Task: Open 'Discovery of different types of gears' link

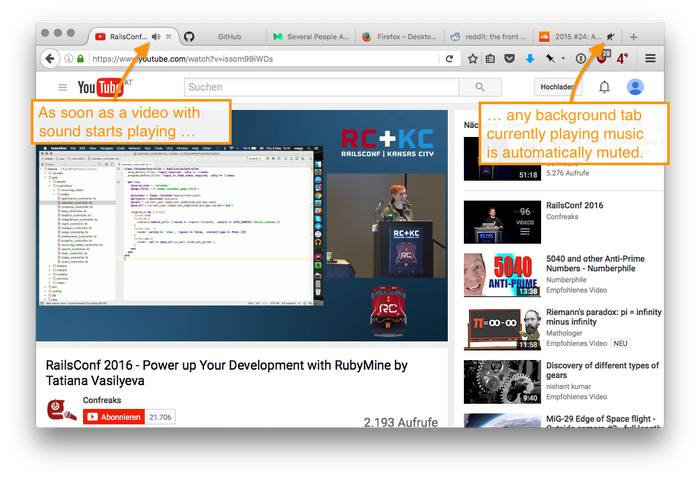Action: (602, 370)
